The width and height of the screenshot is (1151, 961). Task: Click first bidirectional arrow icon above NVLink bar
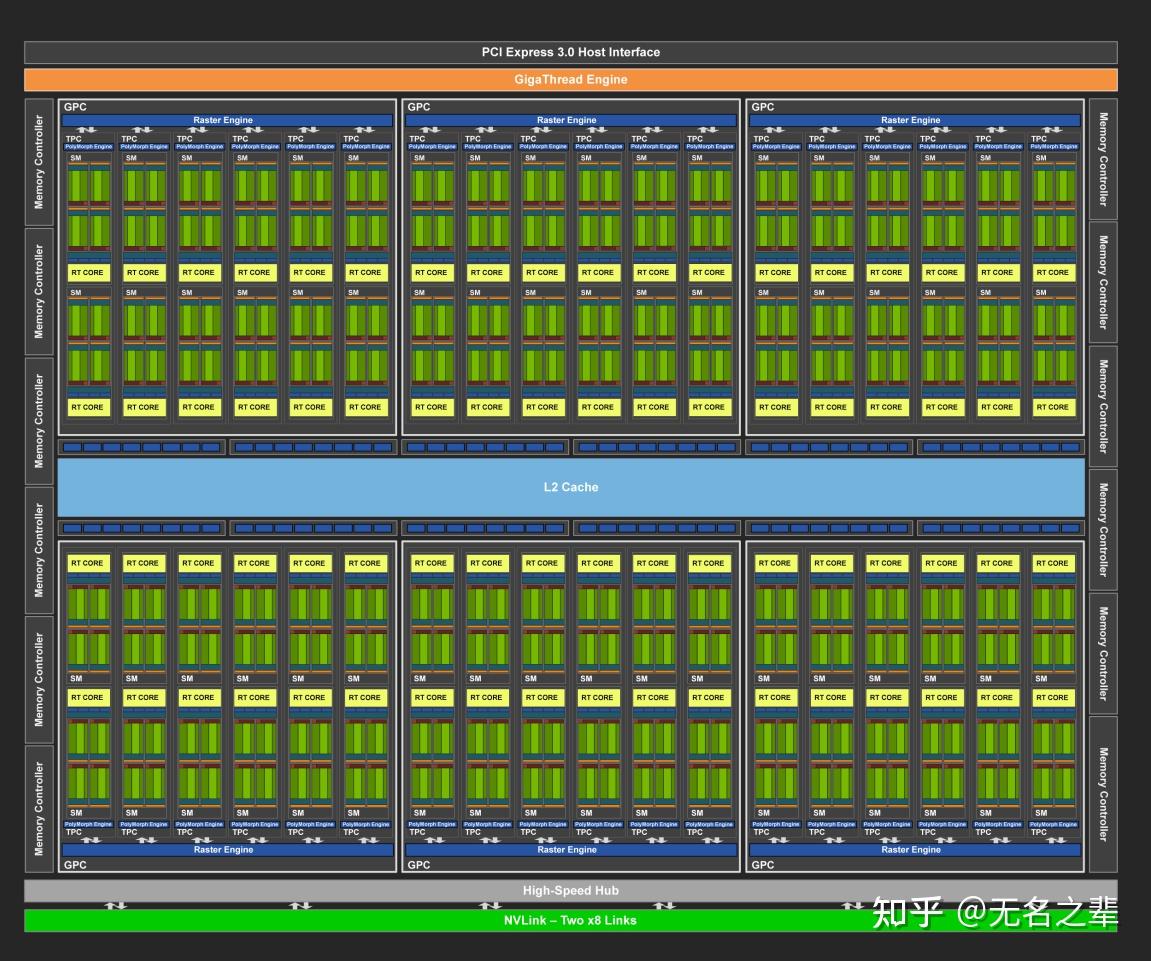click(x=115, y=906)
